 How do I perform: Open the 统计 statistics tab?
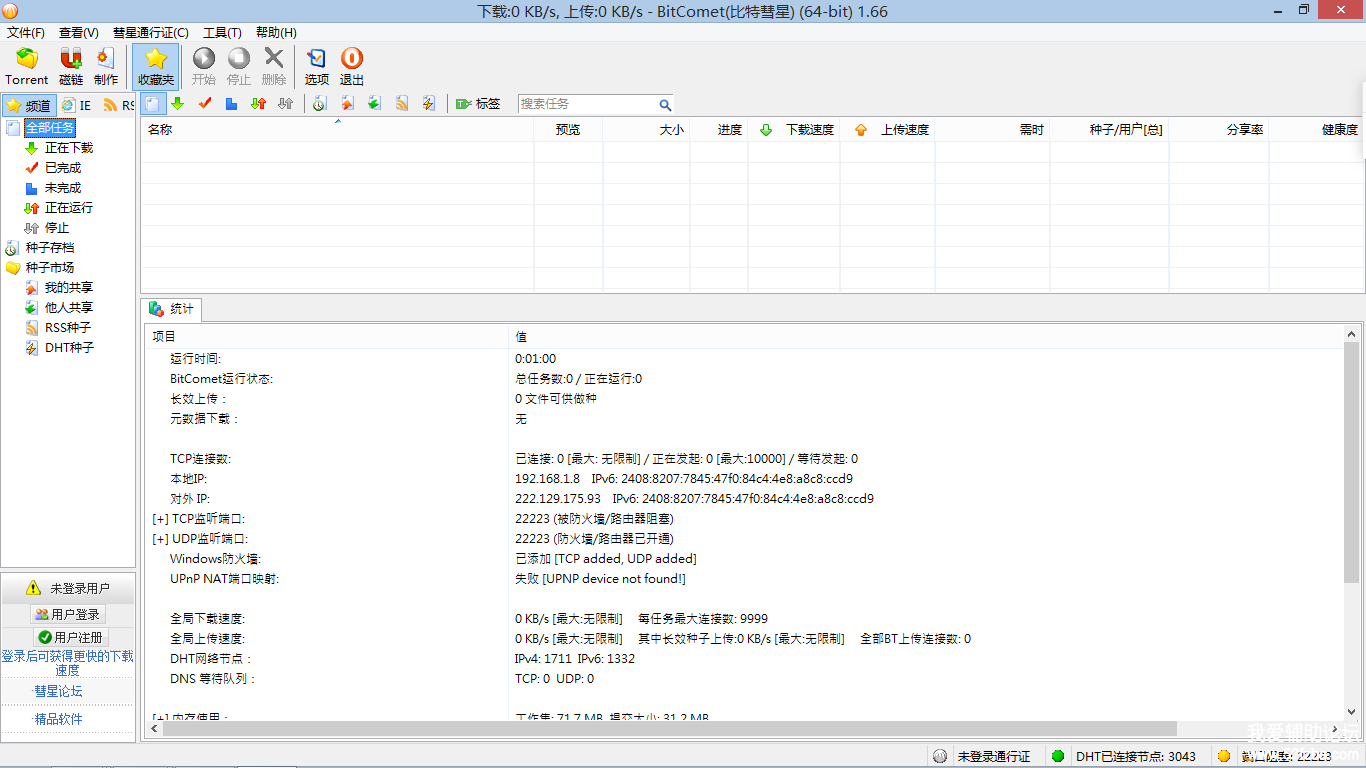171,309
